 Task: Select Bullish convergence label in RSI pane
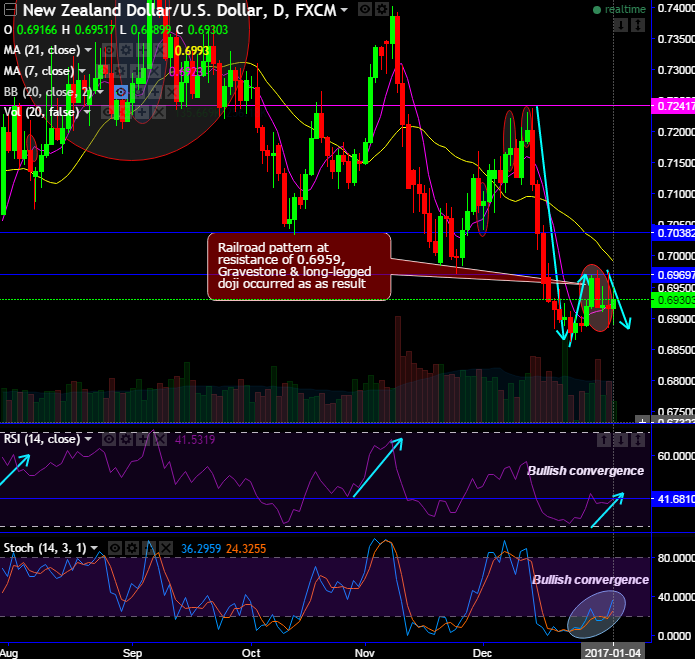click(x=586, y=471)
